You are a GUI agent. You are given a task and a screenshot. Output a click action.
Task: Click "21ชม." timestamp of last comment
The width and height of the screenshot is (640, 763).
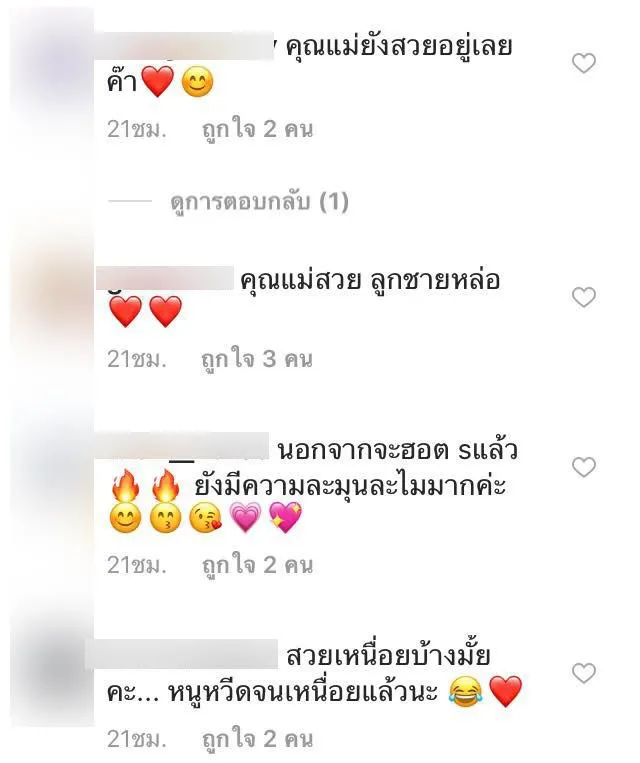point(137,739)
